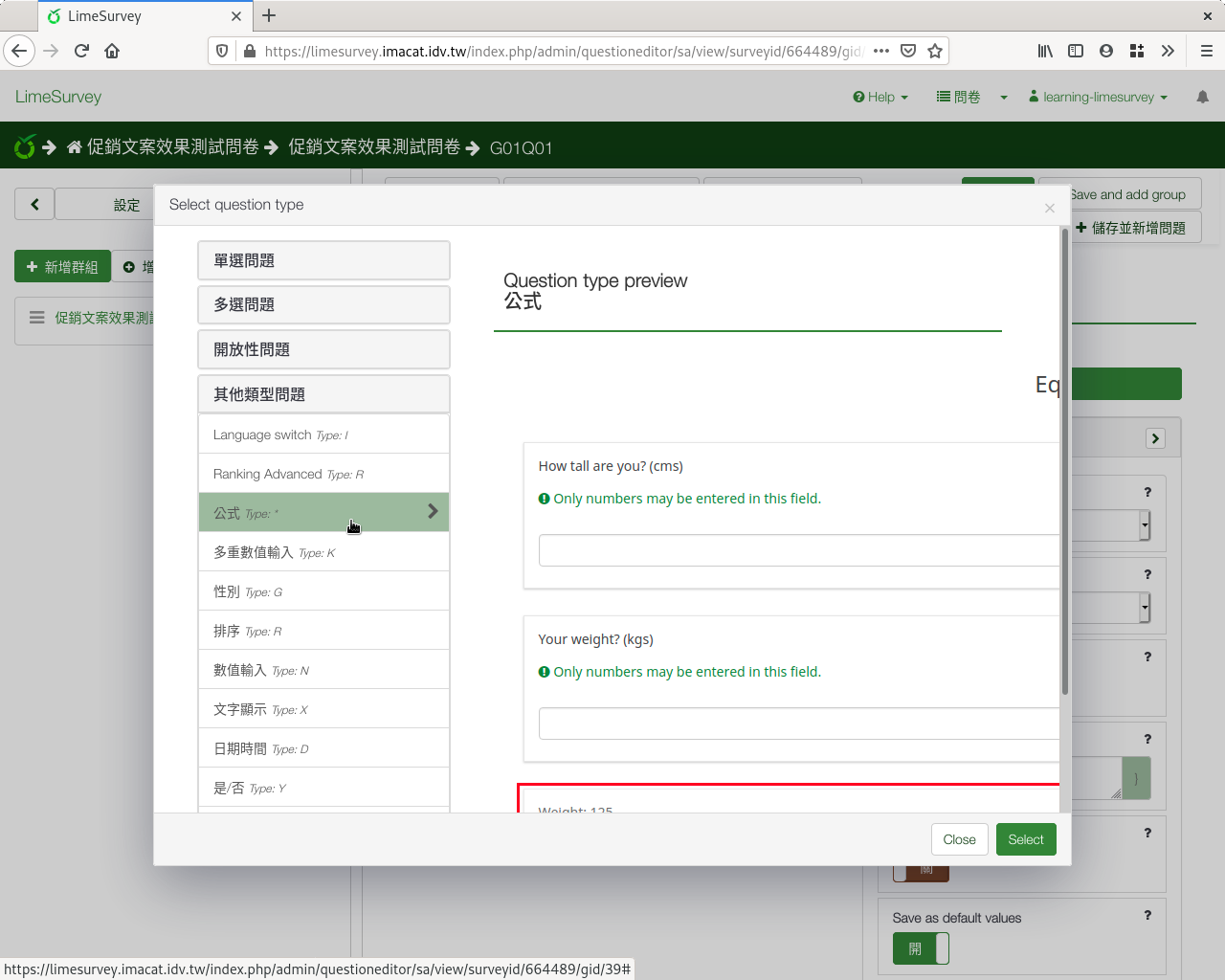Select the Ranking Advanced question type
This screenshot has height=980, width=1225.
pyautogui.click(x=323, y=474)
